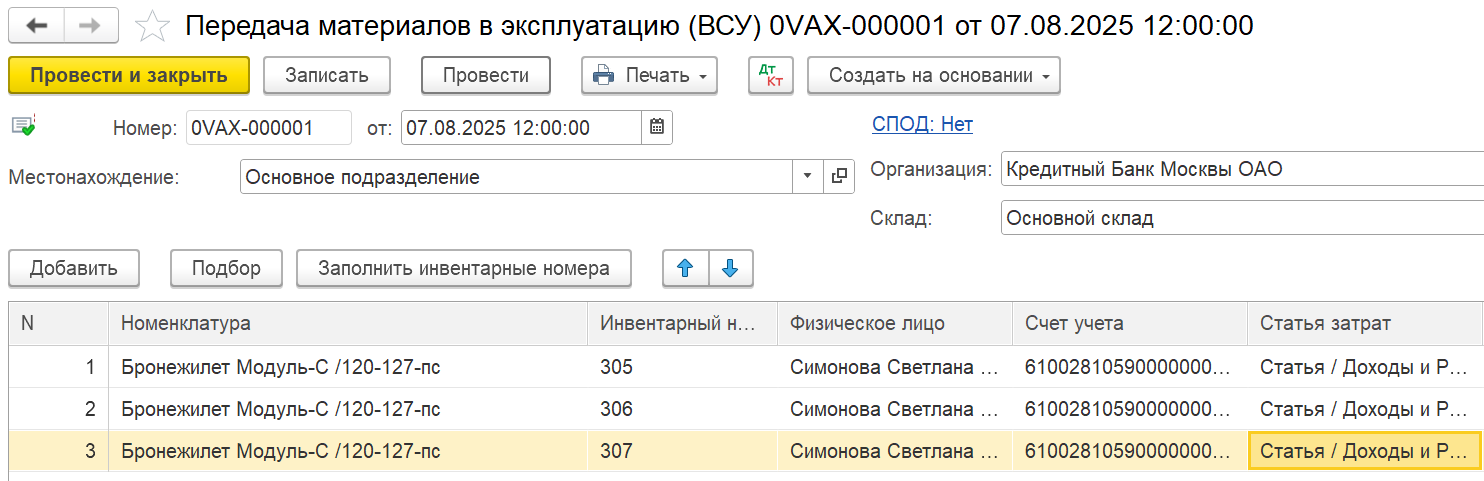Click the Номер input field
Viewport: 1484px width, 481px height.
pos(268,128)
